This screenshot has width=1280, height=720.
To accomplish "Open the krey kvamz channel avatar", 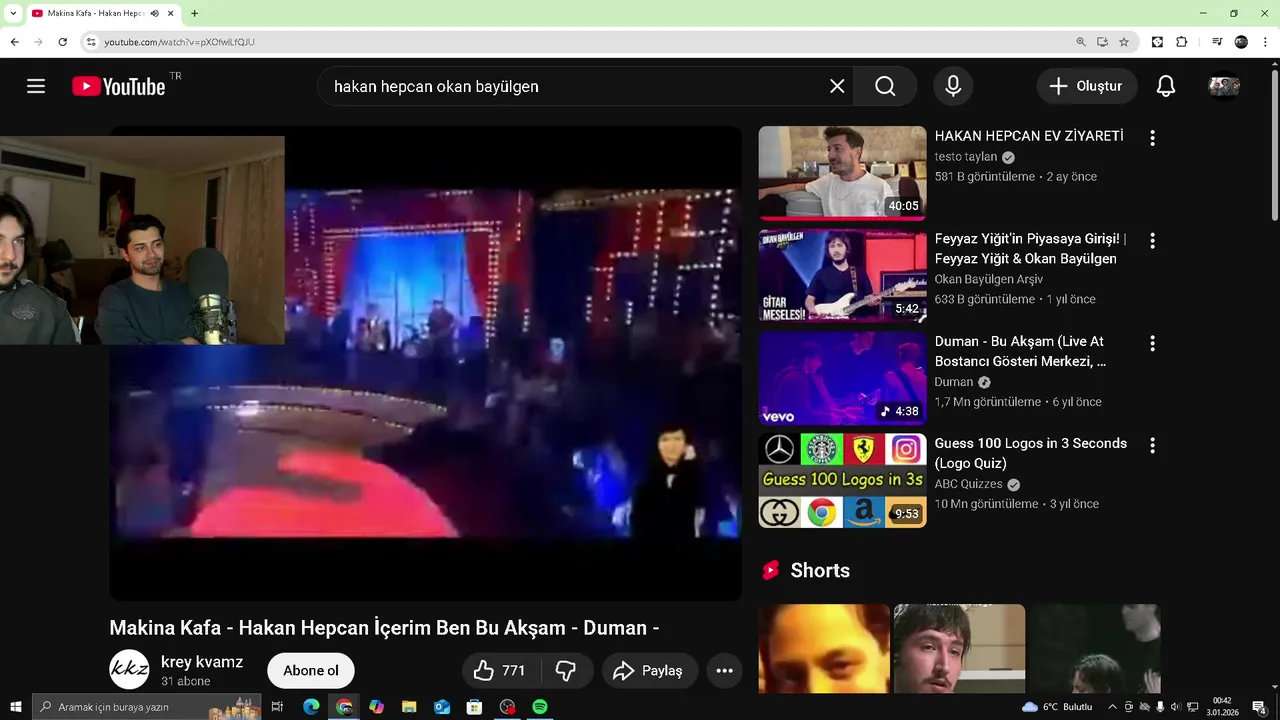I will [x=129, y=670].
